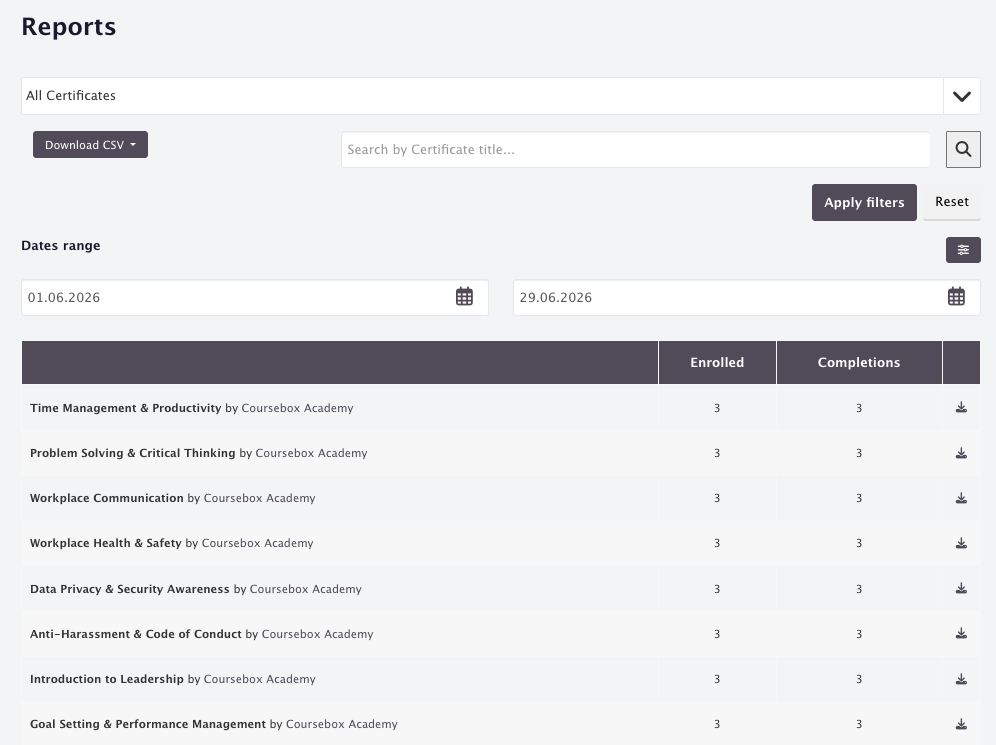Download report for Time Management & Productivity

961,408
